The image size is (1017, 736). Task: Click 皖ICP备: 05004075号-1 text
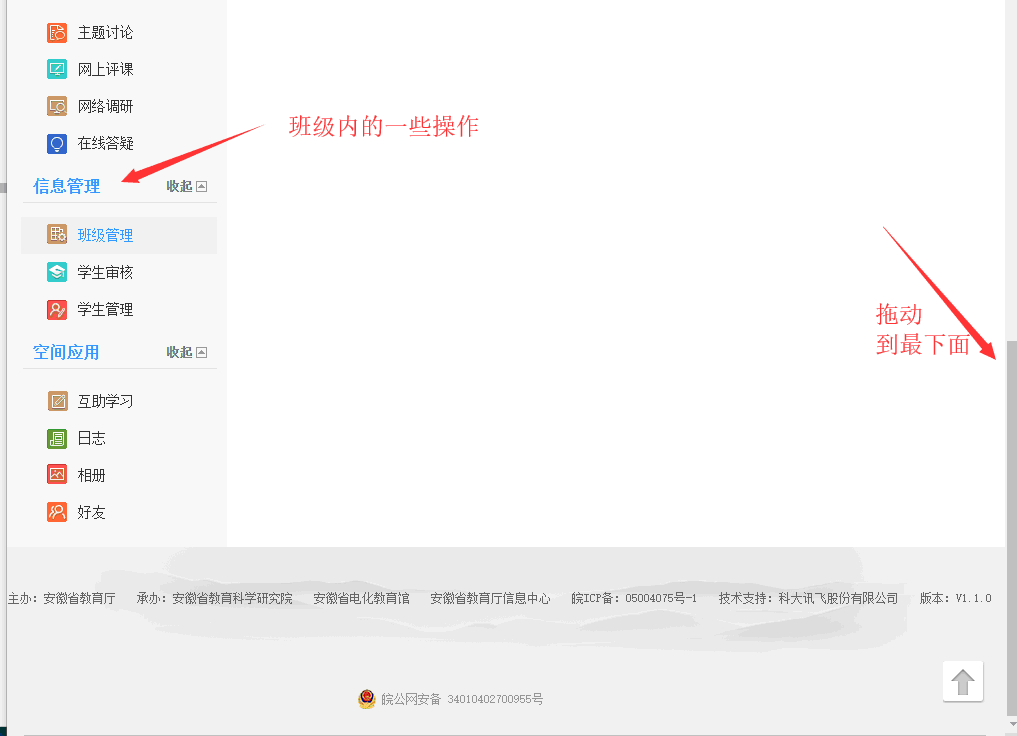pos(634,598)
